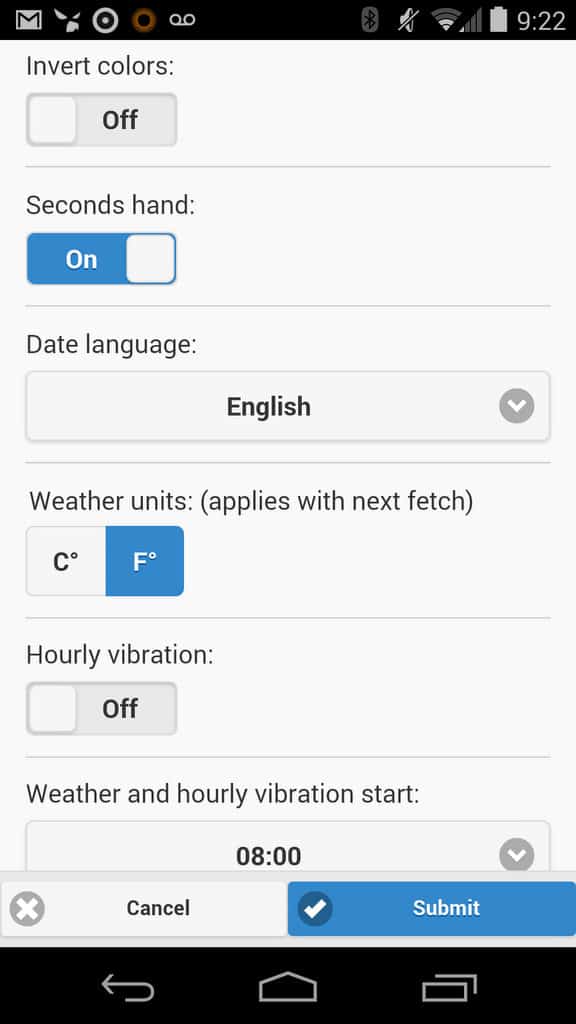This screenshot has width=576, height=1024.
Task: Cancel the settings changes
Action: [144, 908]
